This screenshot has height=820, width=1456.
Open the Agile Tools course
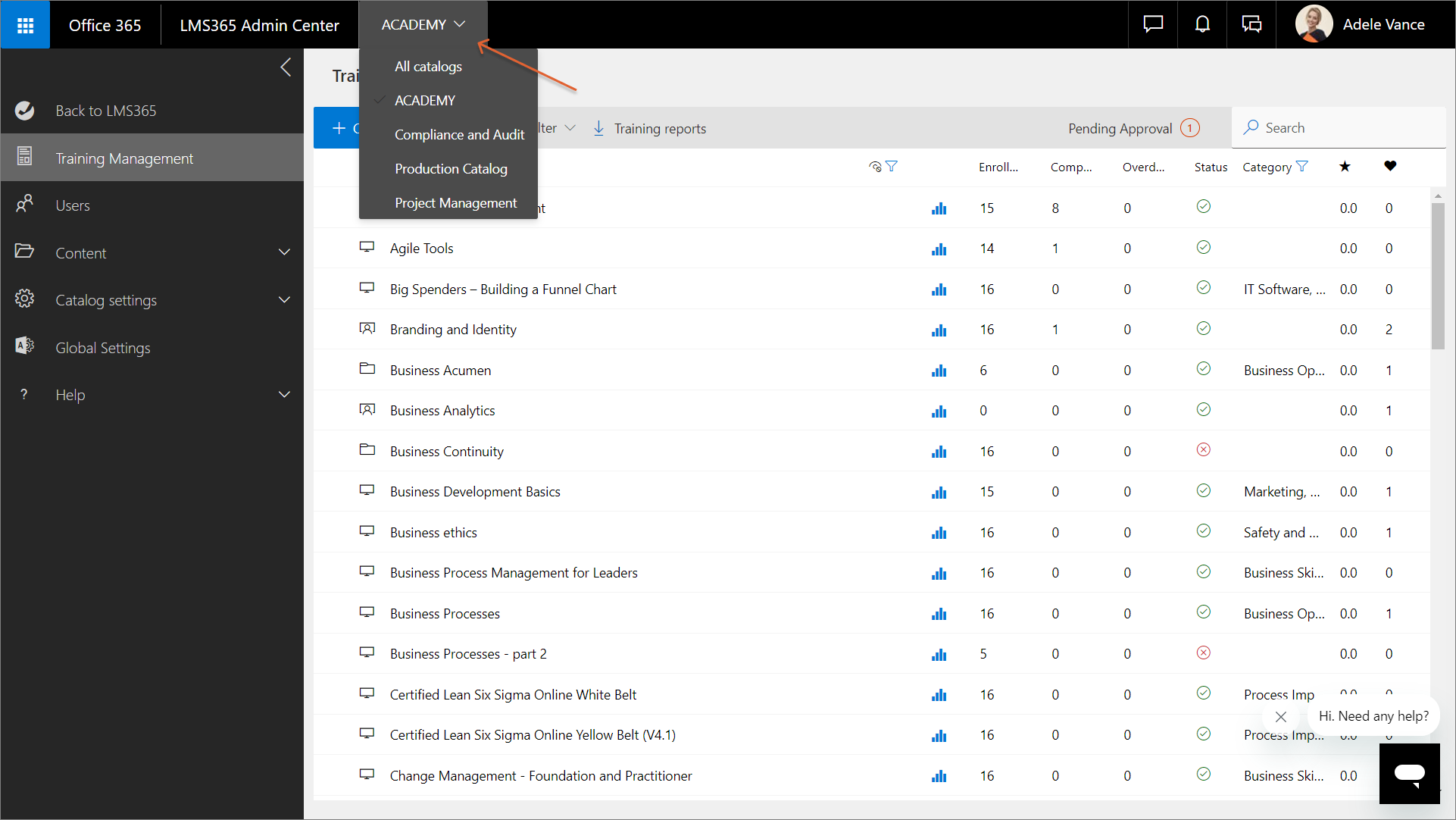click(421, 249)
